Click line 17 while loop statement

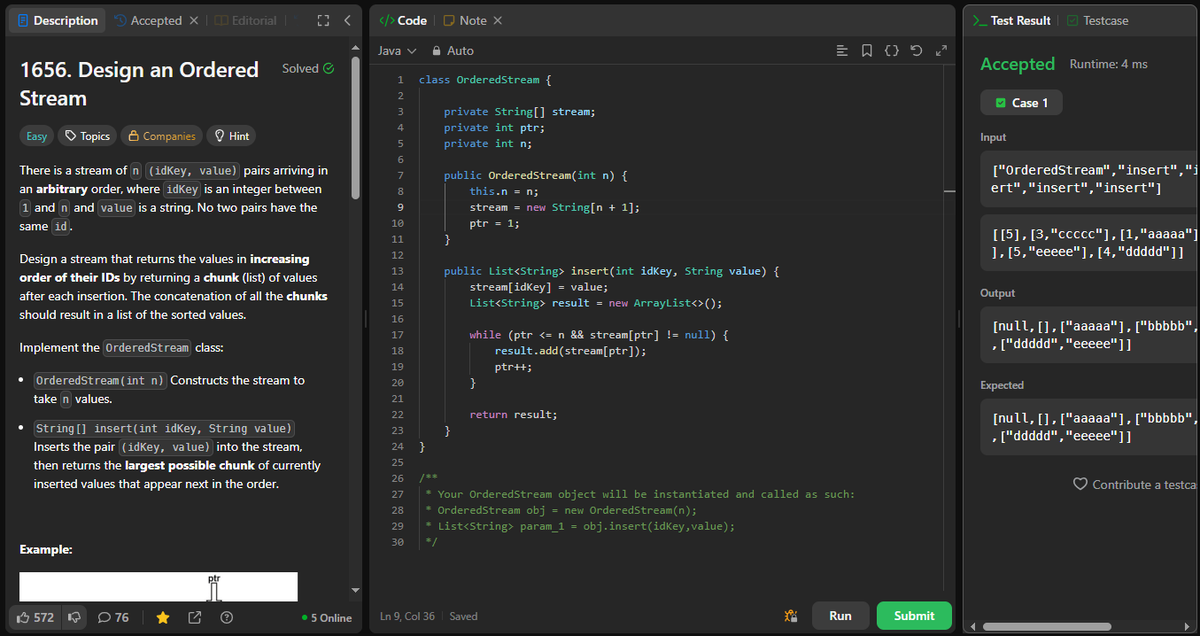click(598, 334)
